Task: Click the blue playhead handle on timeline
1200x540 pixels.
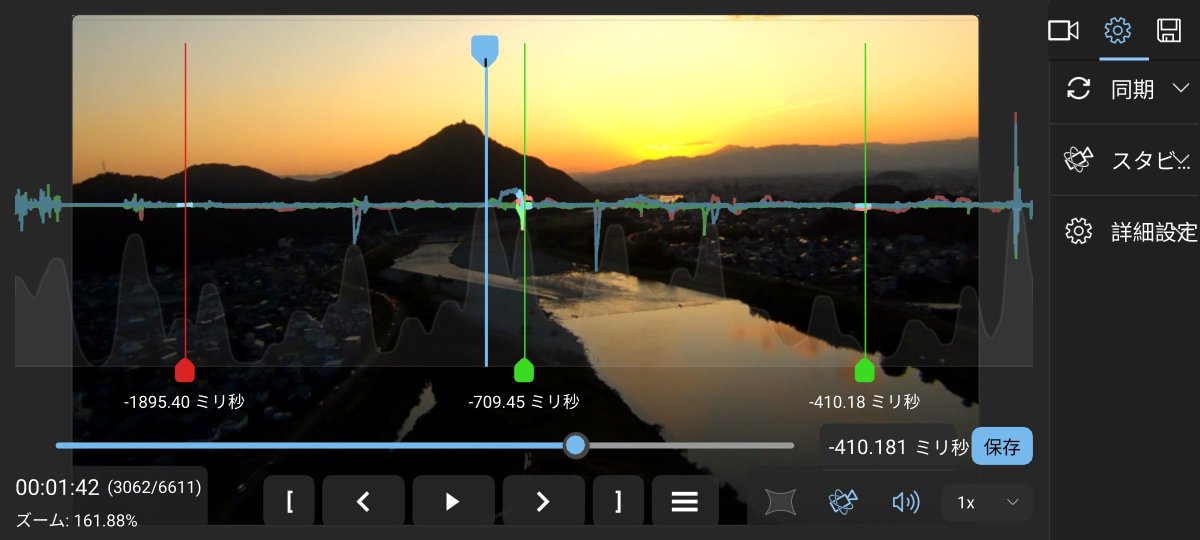Action: coord(485,49)
